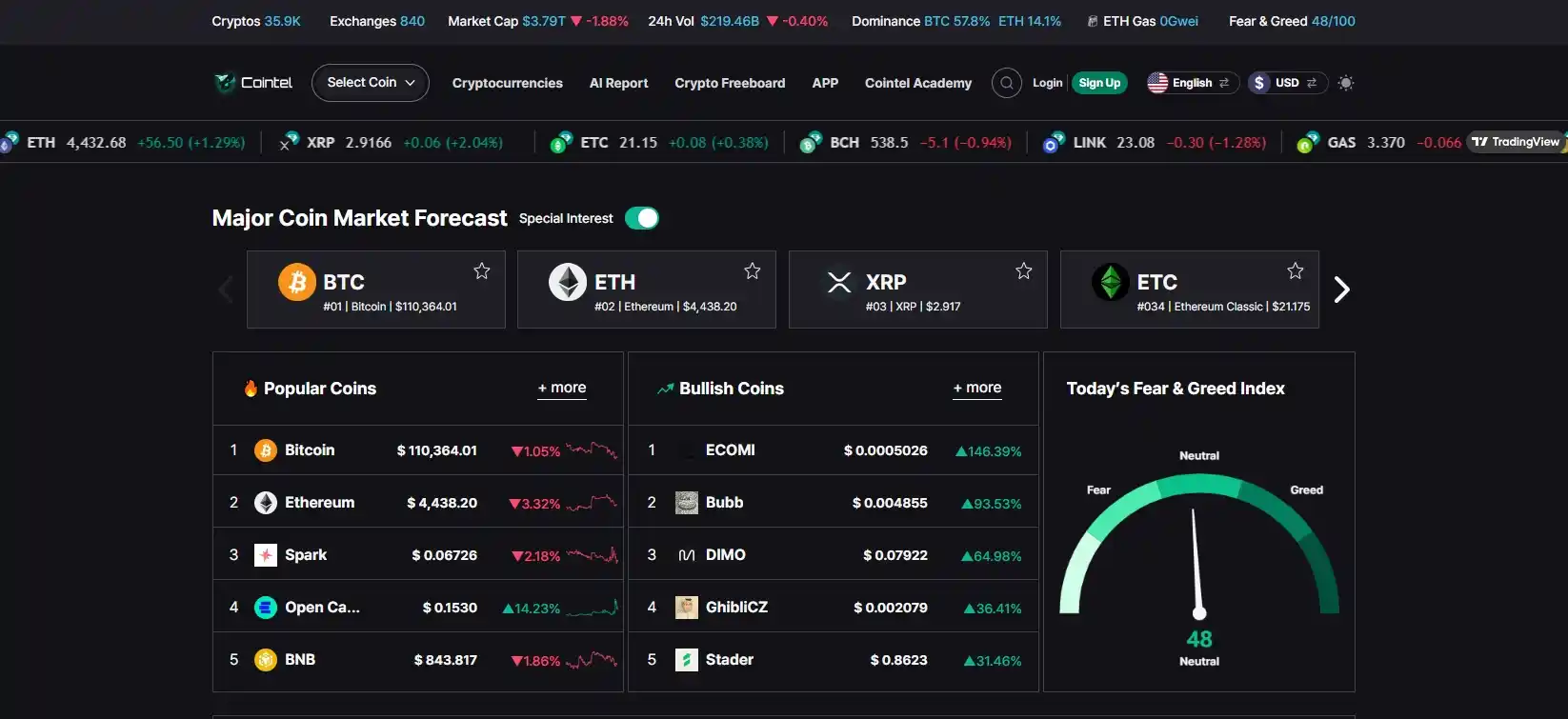Click GhibliCZ coin icon in Bullish Coins
The height and width of the screenshot is (719, 1568).
coord(687,608)
